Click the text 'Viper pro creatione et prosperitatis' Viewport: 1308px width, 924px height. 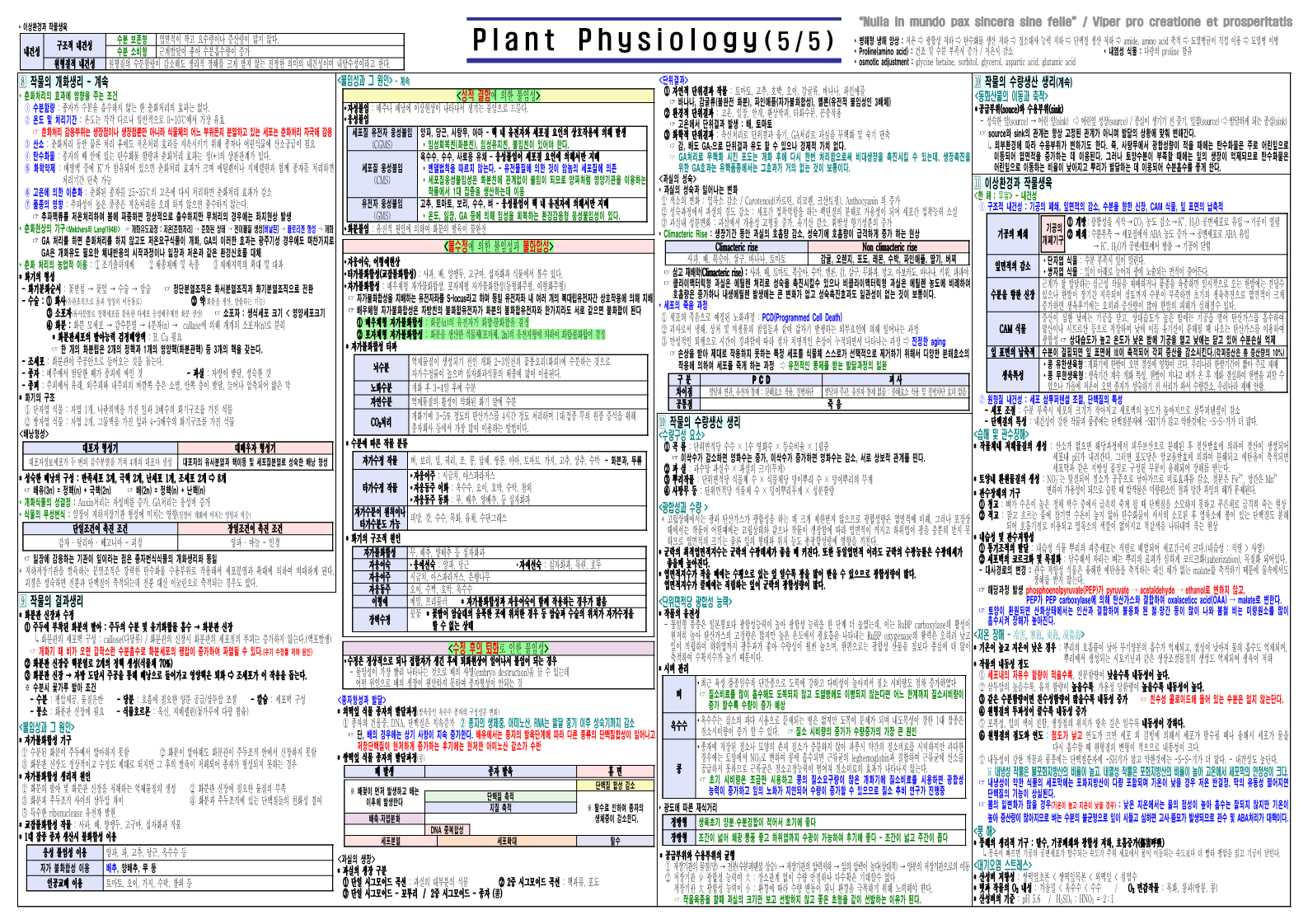tap(1192, 22)
